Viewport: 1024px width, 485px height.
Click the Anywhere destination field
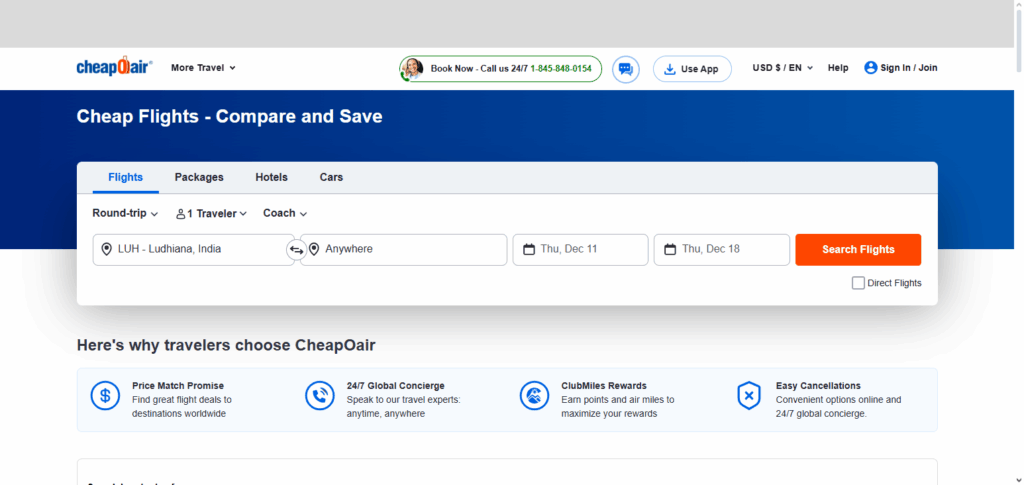[404, 250]
